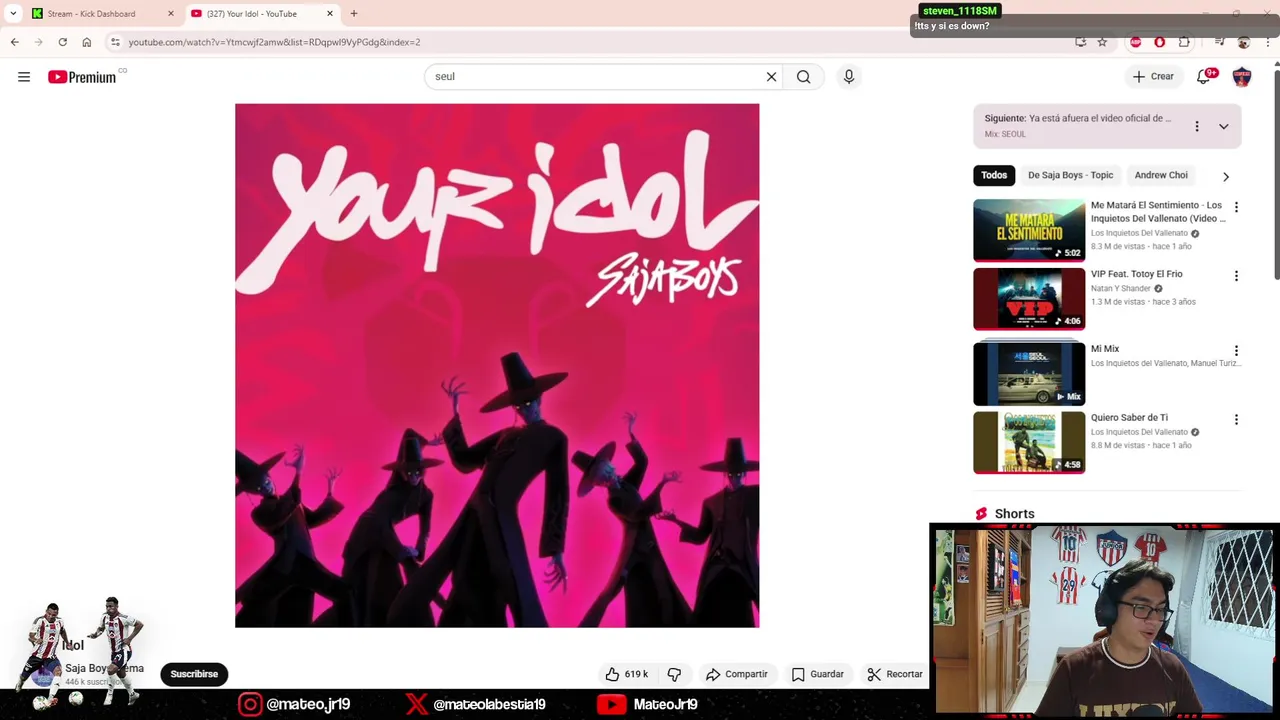Image resolution: width=1280 pixels, height=720 pixels.
Task: Dislike the video with thumbs down
Action: click(x=674, y=674)
